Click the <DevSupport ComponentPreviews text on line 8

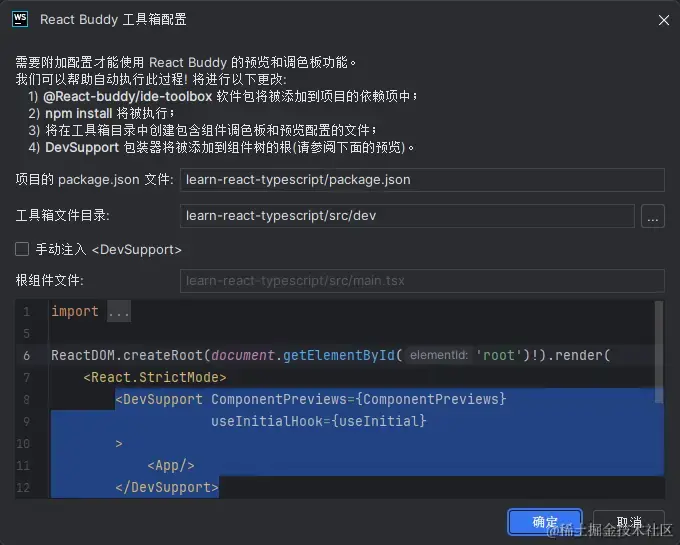pos(231,399)
